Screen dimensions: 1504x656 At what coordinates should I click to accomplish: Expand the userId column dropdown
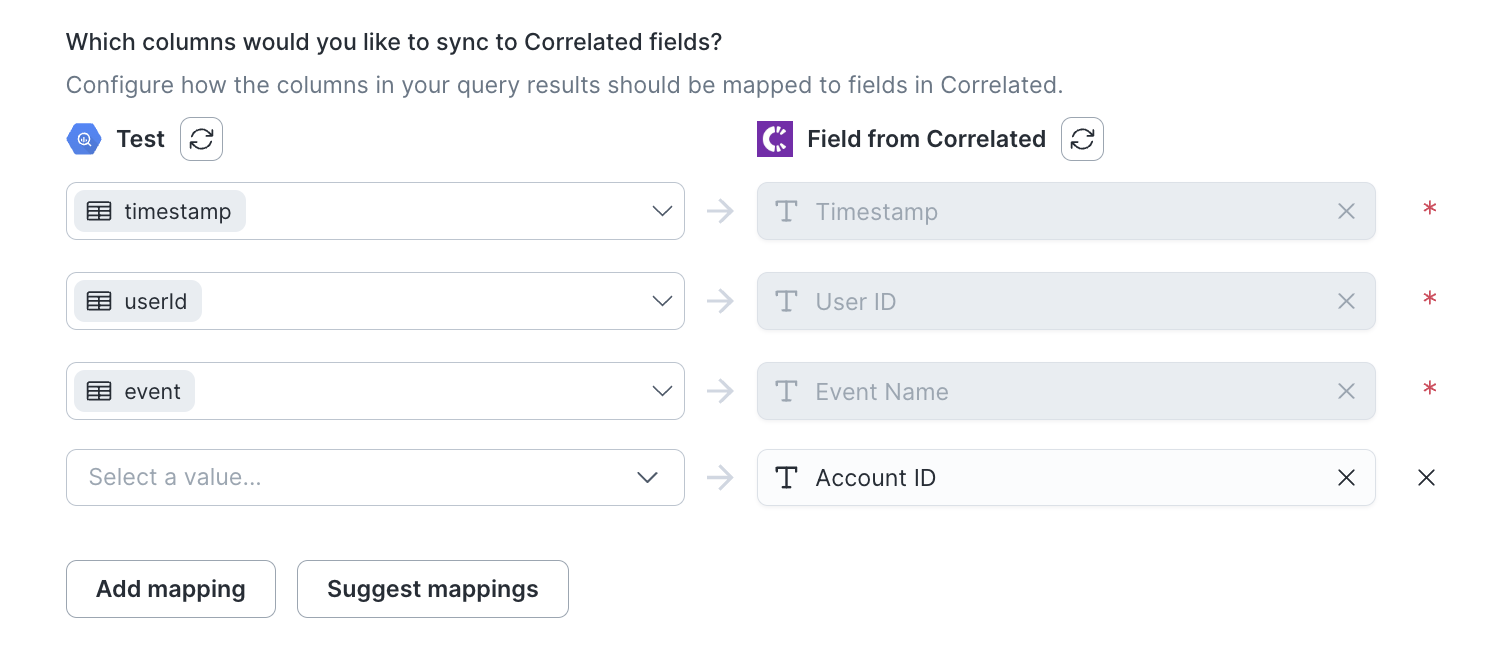point(661,301)
